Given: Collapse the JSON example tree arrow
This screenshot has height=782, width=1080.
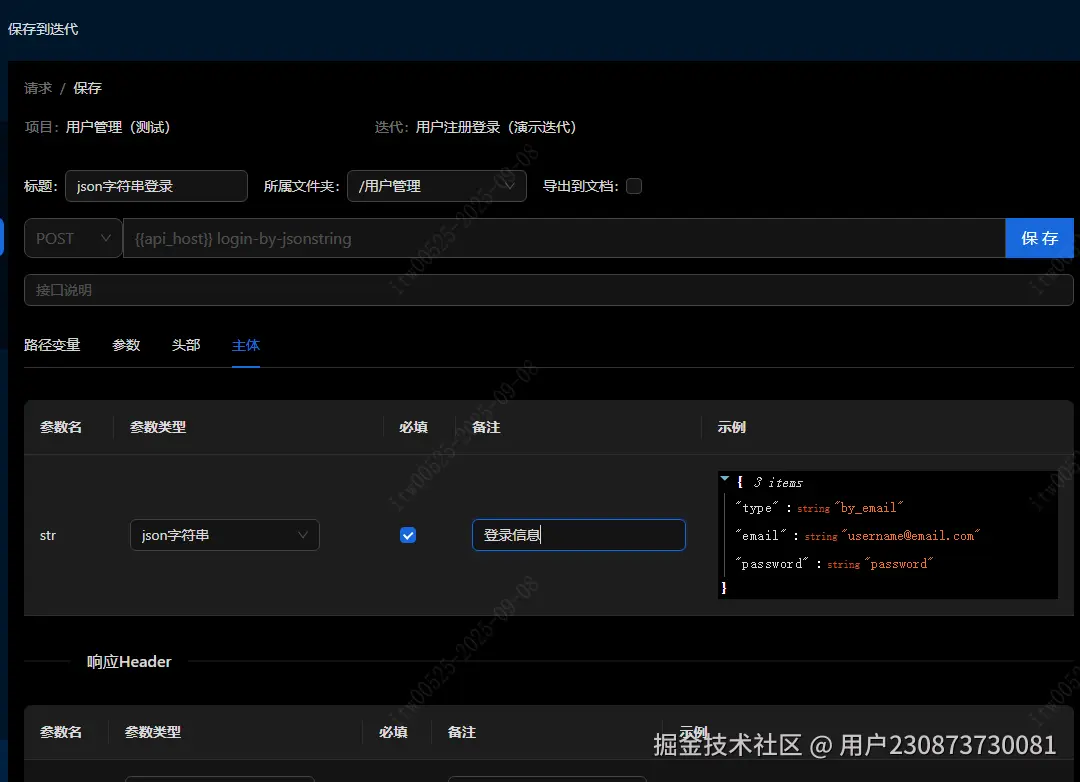Looking at the screenshot, I should (x=725, y=478).
